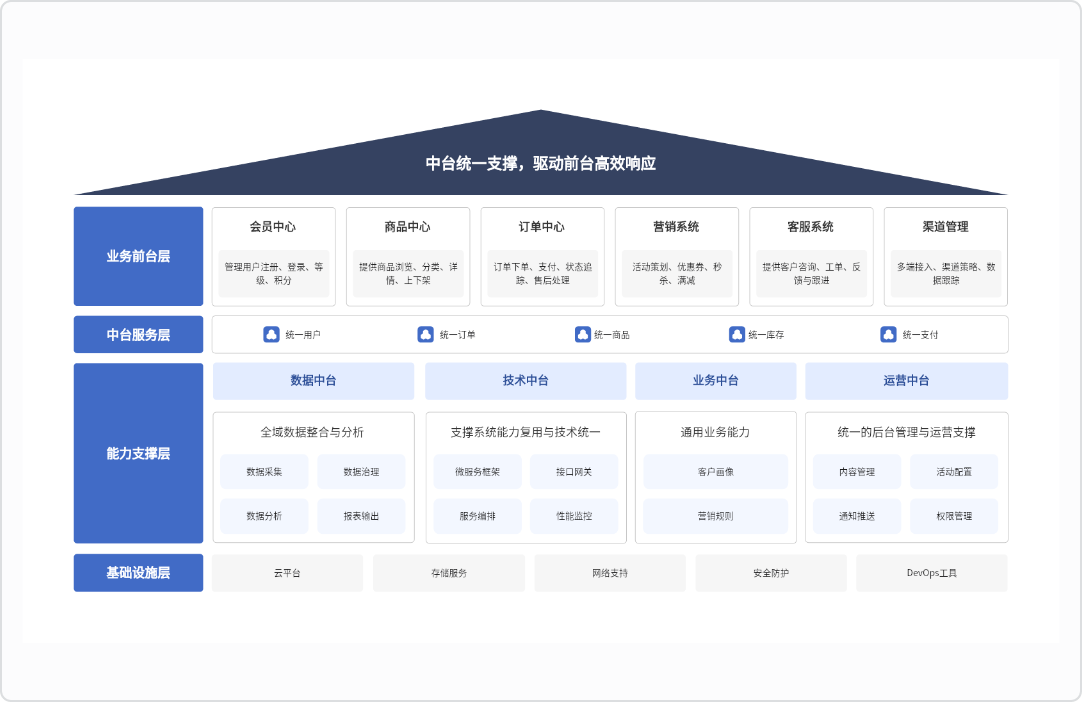This screenshot has width=1082, height=702.
Task: Select the 统一订单 label
Action: click(458, 335)
